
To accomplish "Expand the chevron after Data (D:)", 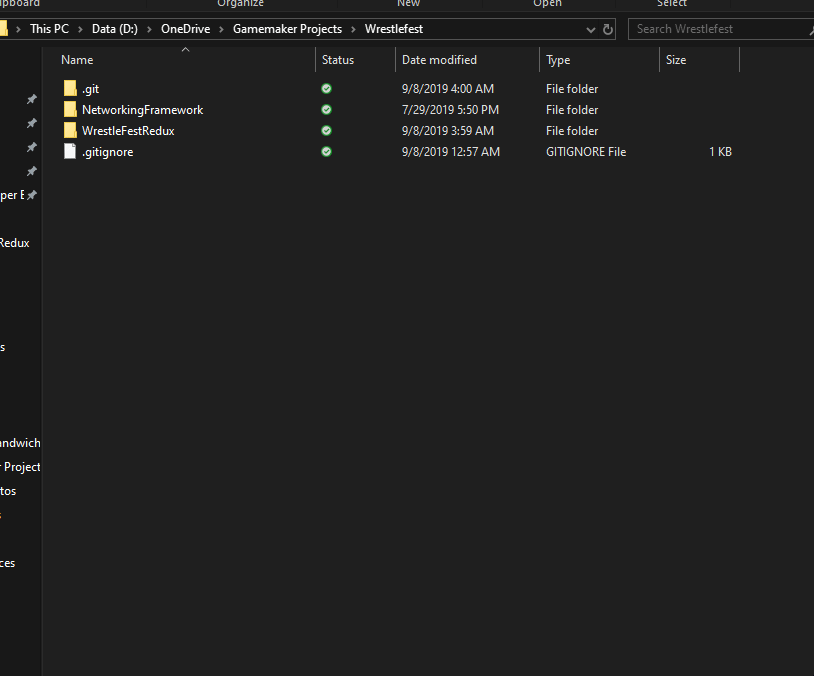I will (x=150, y=30).
